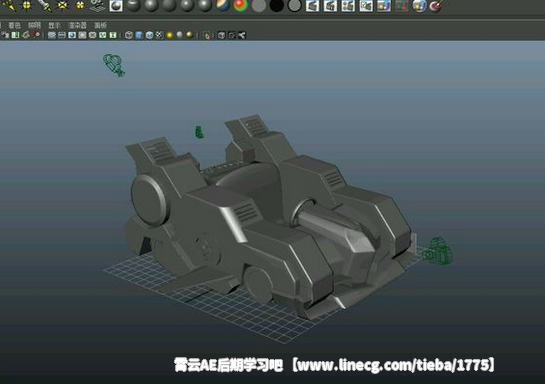Open the paint brush bowl icon on shelf

point(436,5)
